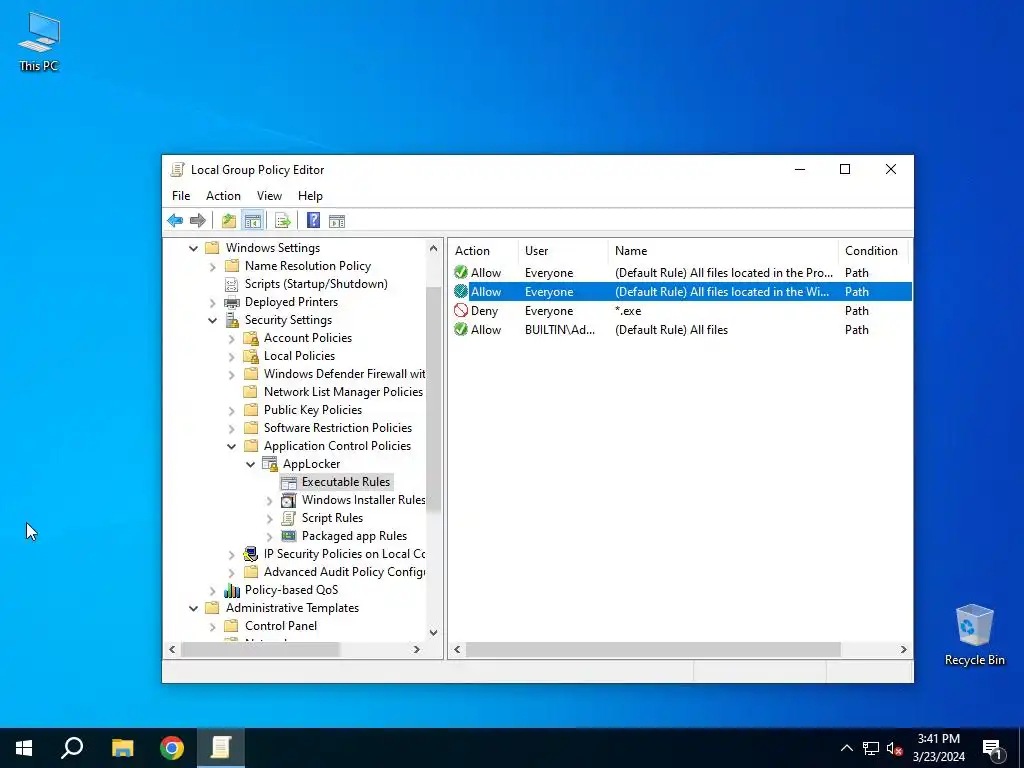The width and height of the screenshot is (1024, 768).
Task: Open the Action menu
Action: pos(223,196)
